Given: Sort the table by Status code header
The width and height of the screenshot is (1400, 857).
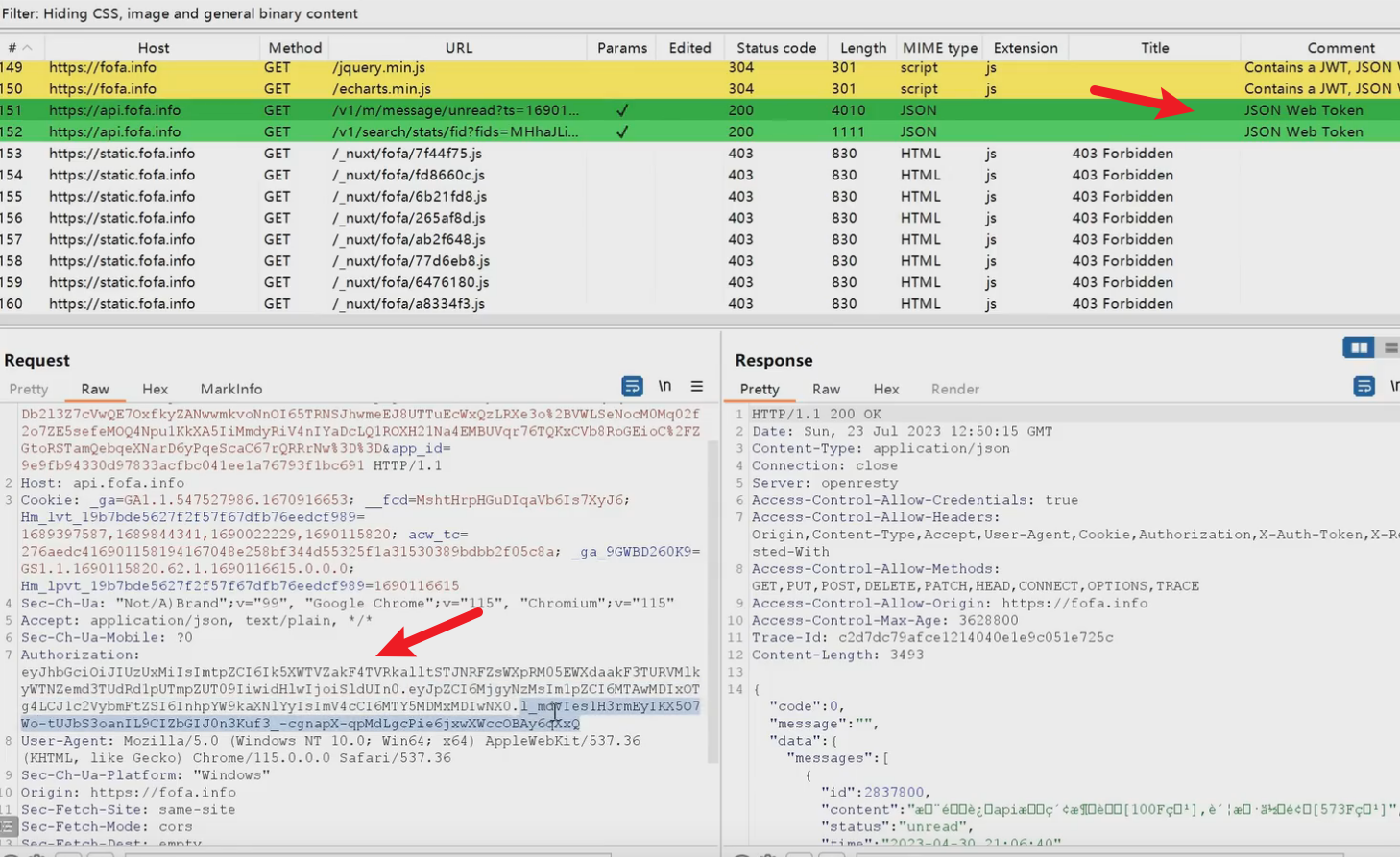Looking at the screenshot, I should coord(776,48).
